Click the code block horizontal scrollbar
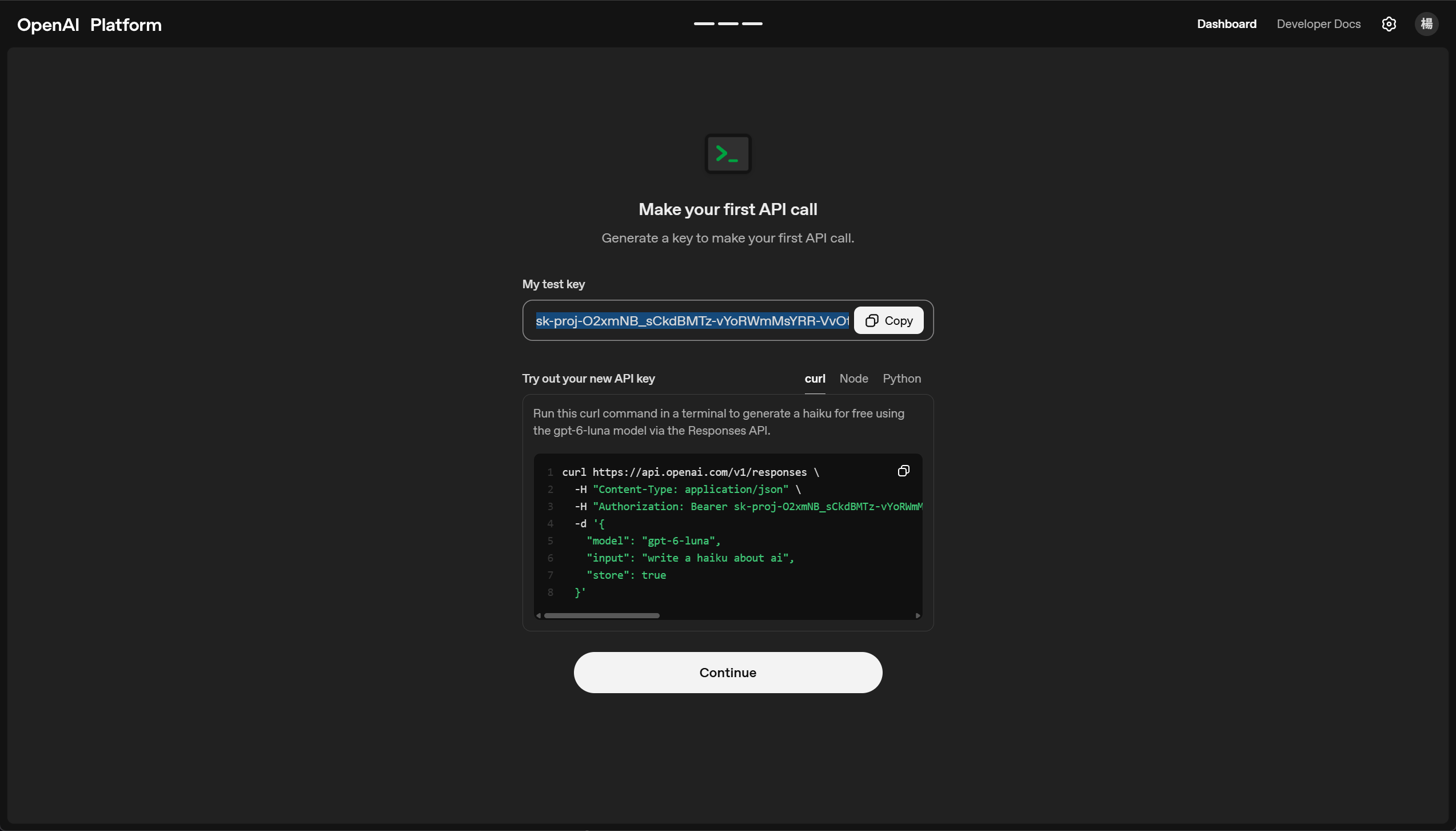The height and width of the screenshot is (831, 1456). [601, 615]
